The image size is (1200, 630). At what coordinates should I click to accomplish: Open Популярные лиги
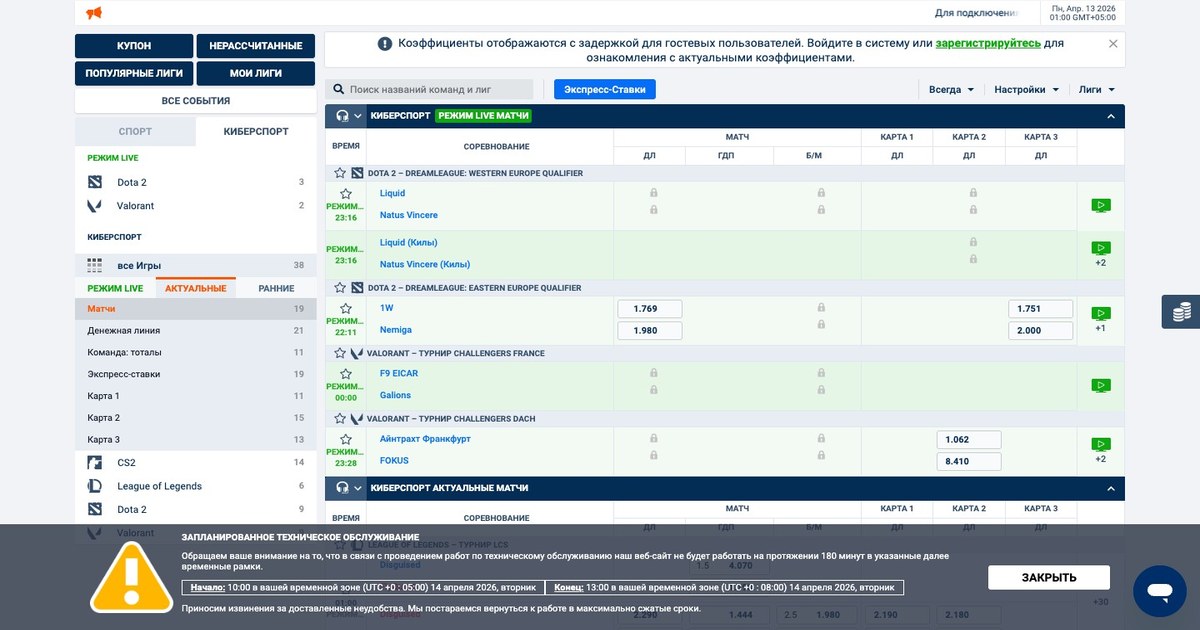pyautogui.click(x=134, y=73)
